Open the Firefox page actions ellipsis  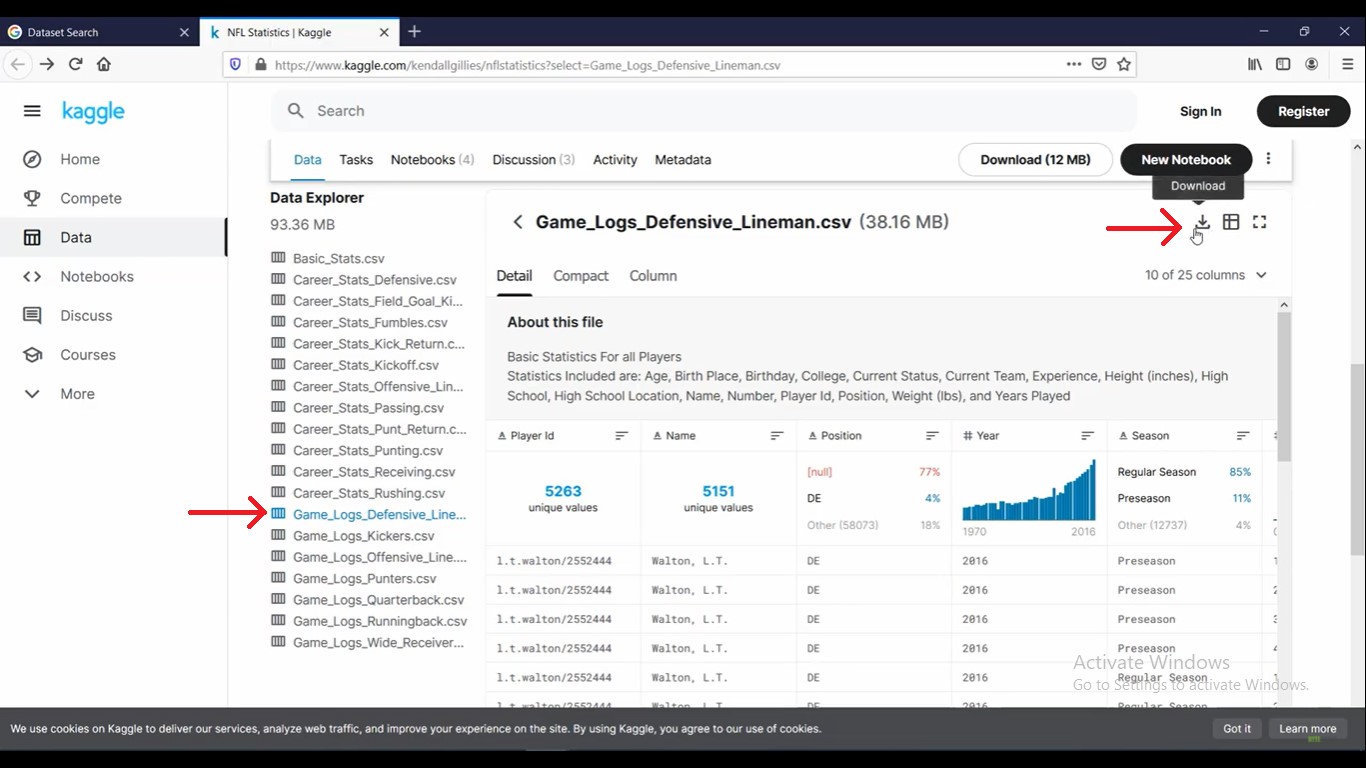coord(1074,64)
